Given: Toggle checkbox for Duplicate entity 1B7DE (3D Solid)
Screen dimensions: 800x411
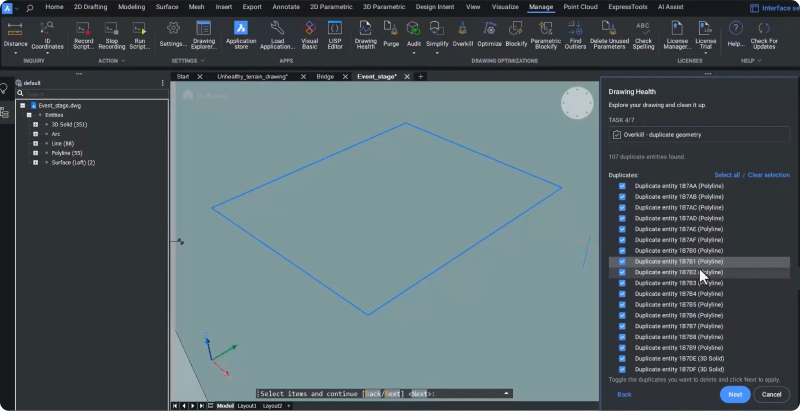Looking at the screenshot, I should click(x=623, y=358).
